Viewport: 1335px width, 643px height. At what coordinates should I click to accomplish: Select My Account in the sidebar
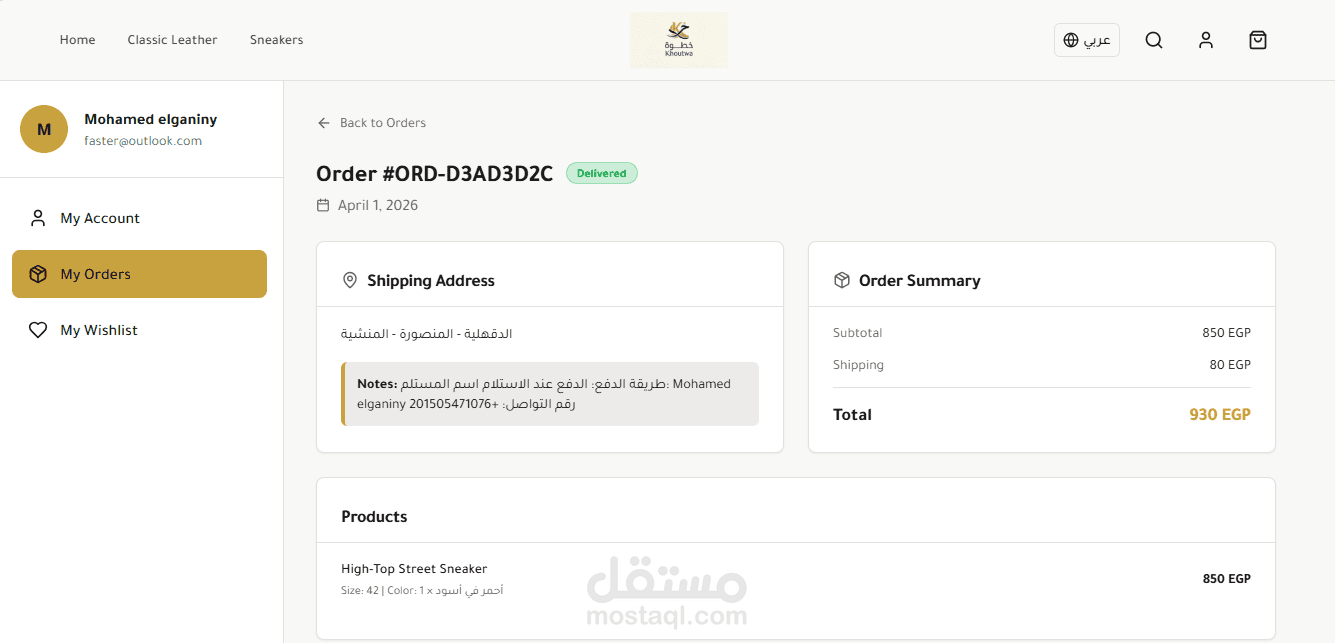point(100,218)
